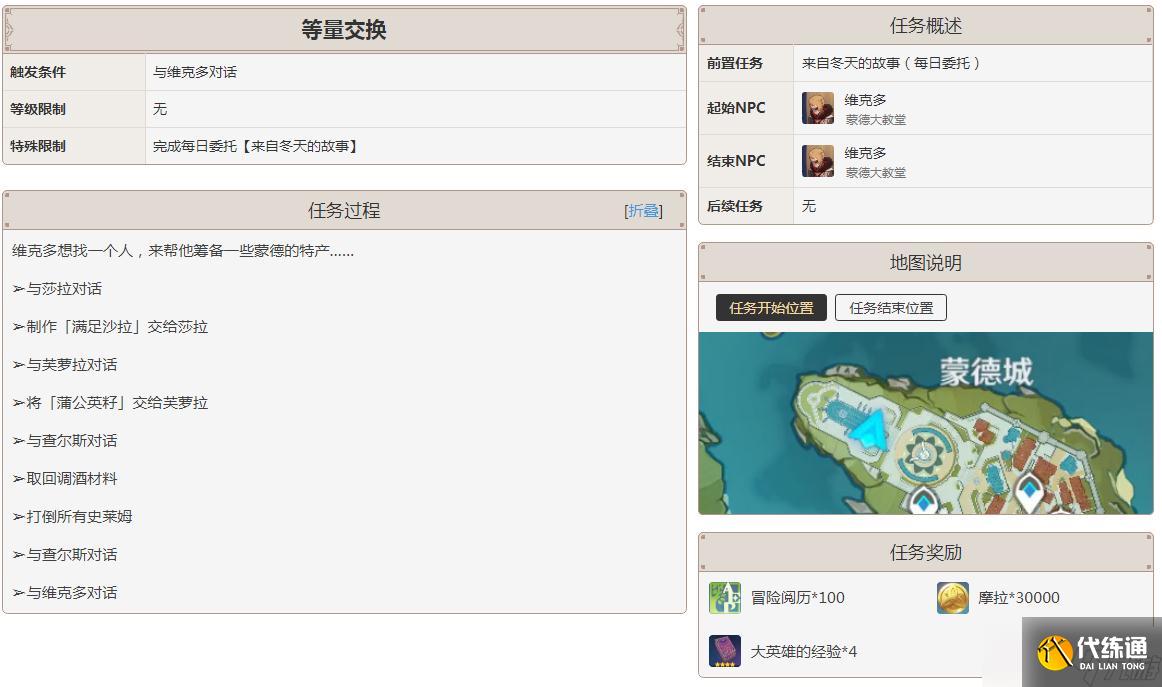
Task: Click the 摩拉*30000 gold coin icon
Action: [x=952, y=597]
